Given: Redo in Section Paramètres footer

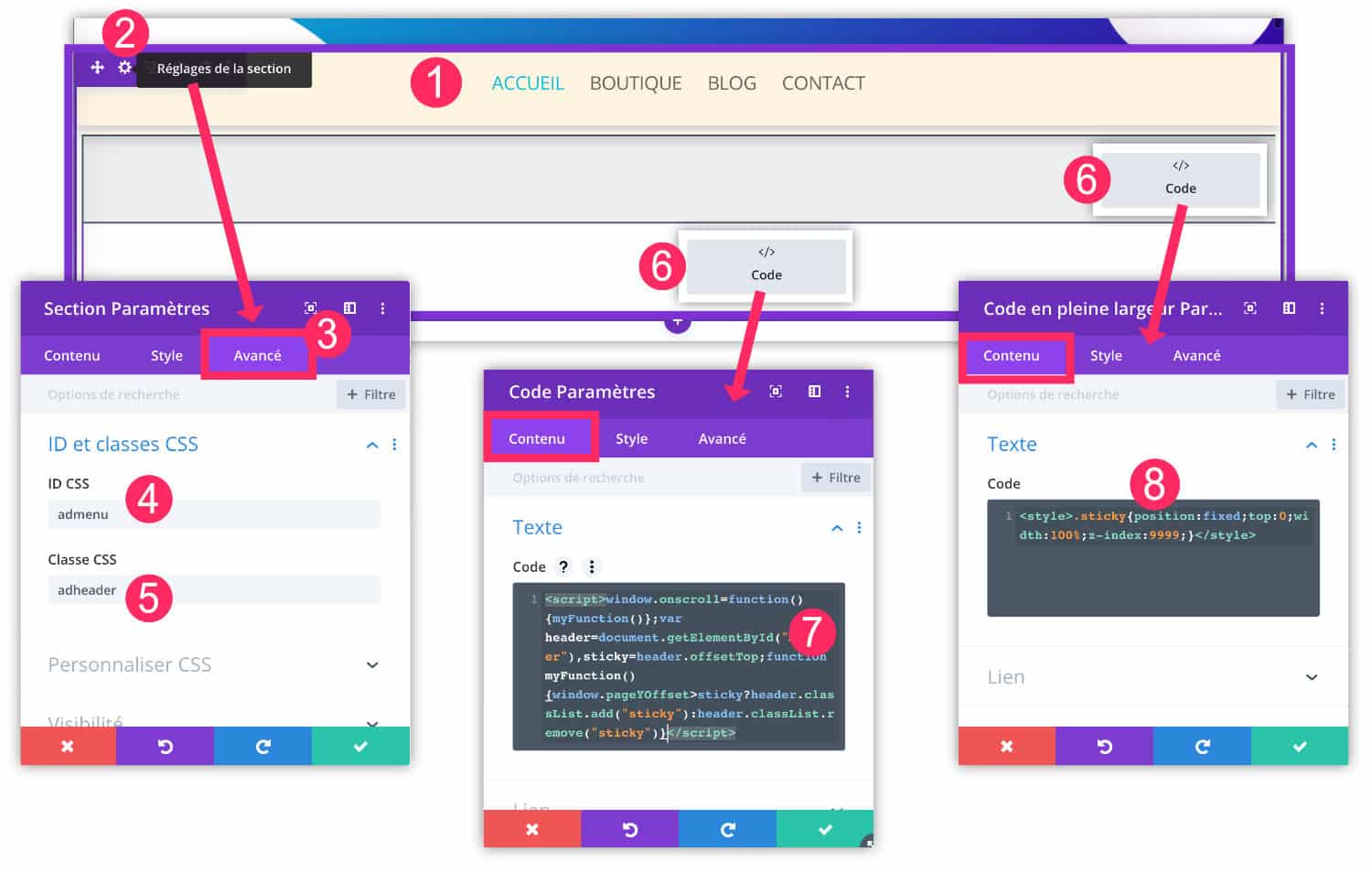Looking at the screenshot, I should click(x=263, y=747).
